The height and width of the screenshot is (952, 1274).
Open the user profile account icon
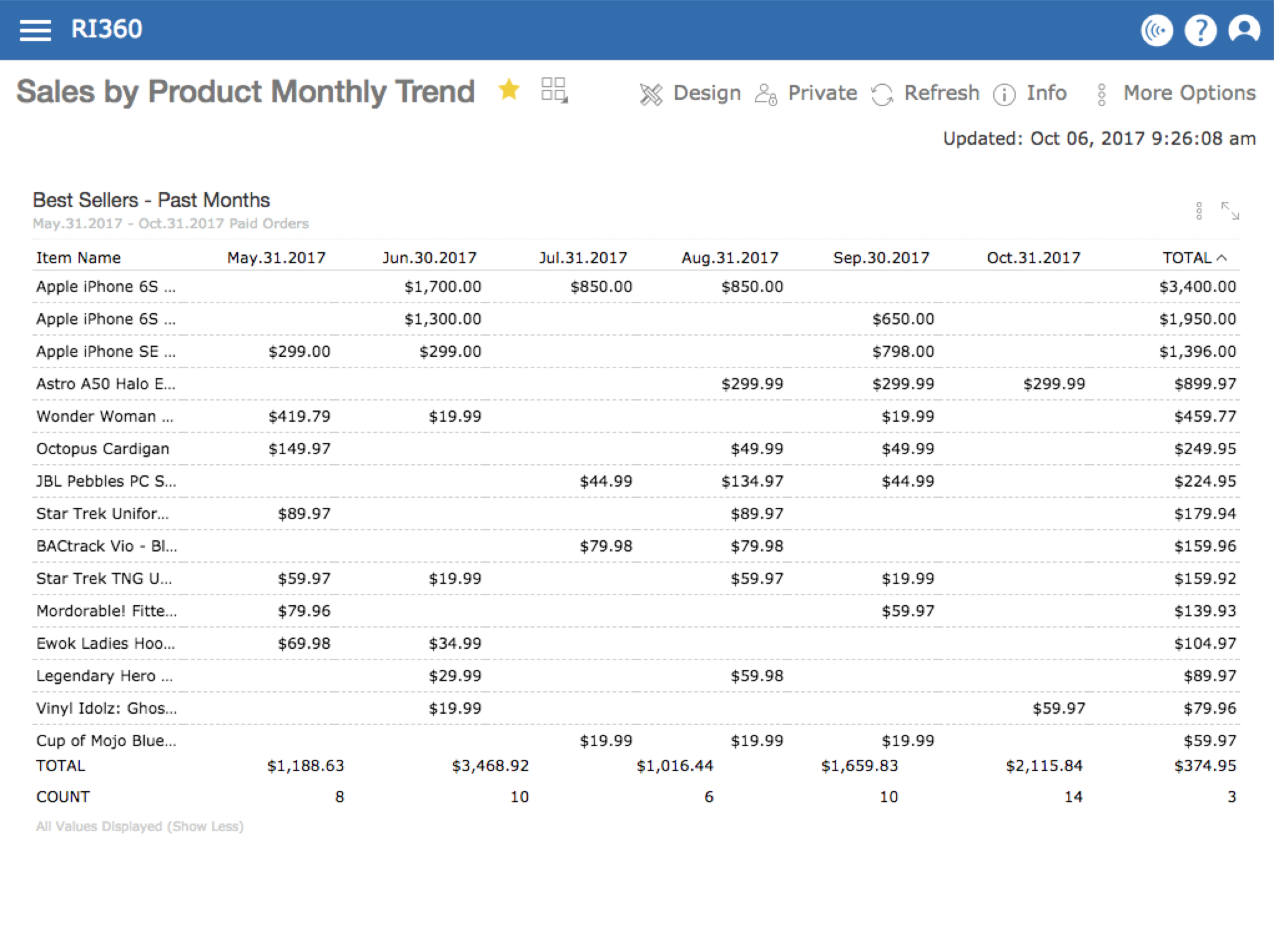pyautogui.click(x=1244, y=30)
